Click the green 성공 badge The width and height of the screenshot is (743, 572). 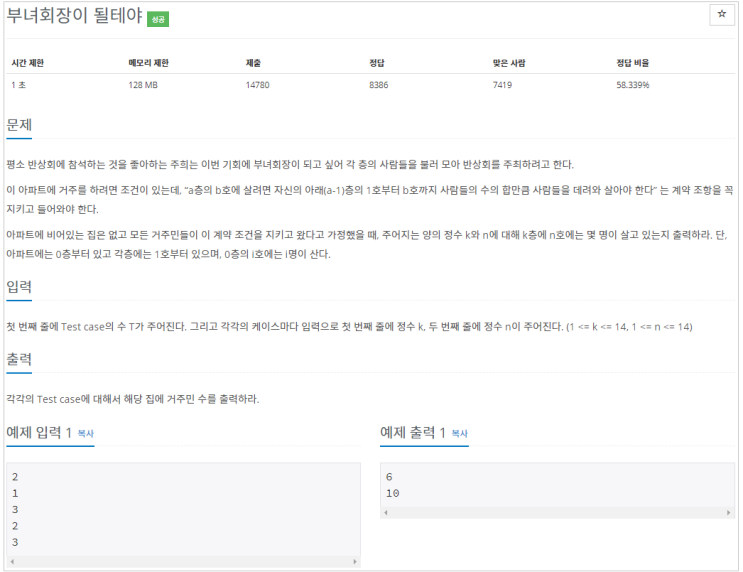[158, 19]
